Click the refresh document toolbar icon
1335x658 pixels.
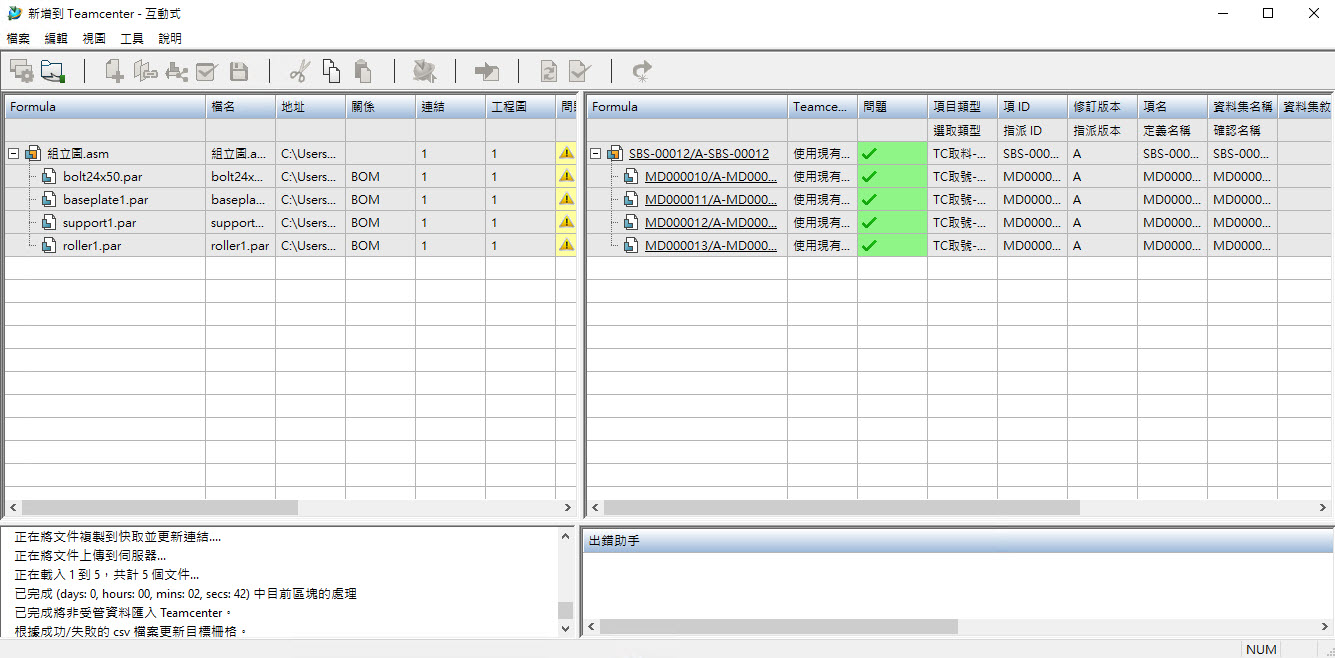[548, 71]
